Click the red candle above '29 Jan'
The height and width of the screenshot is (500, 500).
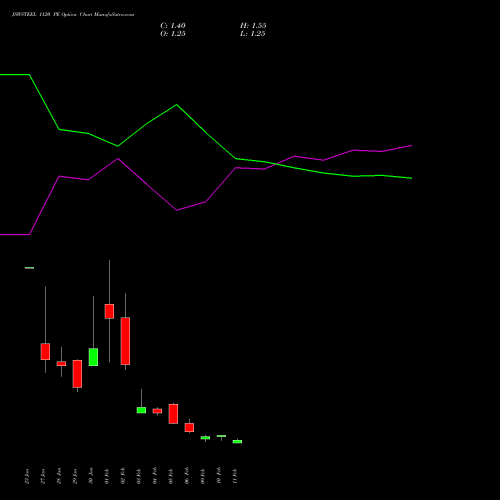click(77, 374)
